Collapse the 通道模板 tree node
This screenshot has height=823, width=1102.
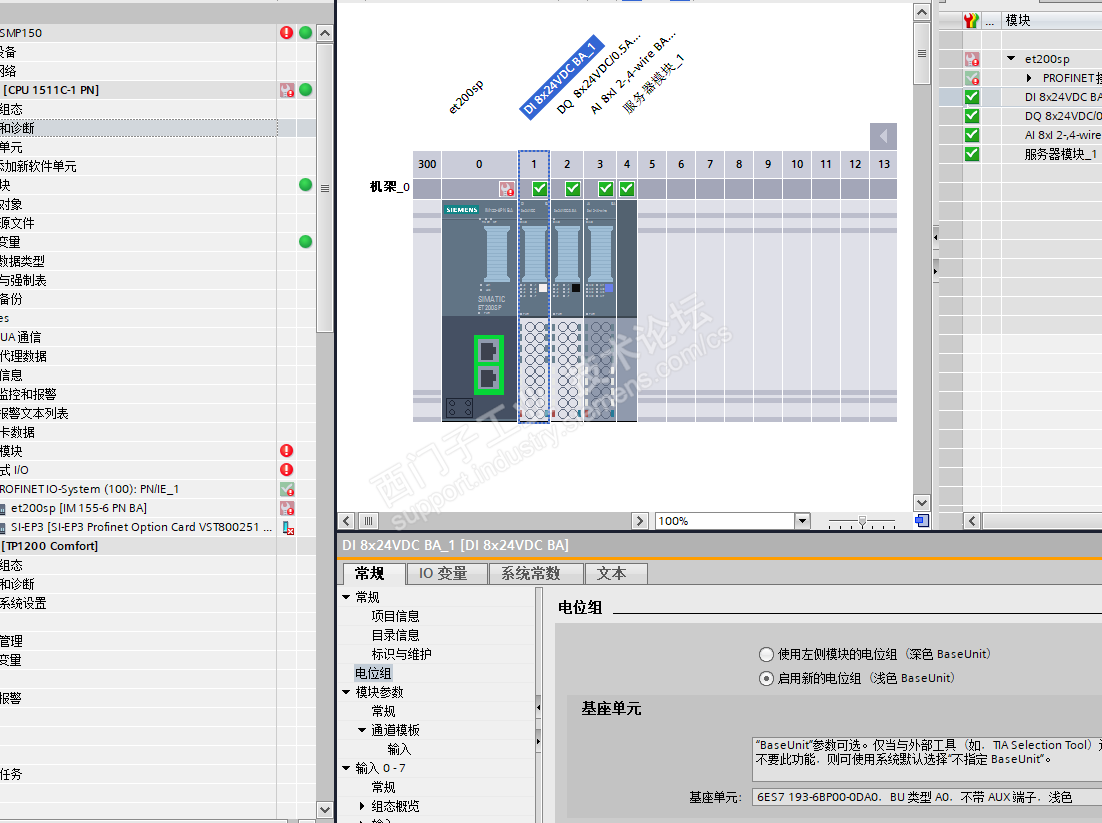[362, 730]
